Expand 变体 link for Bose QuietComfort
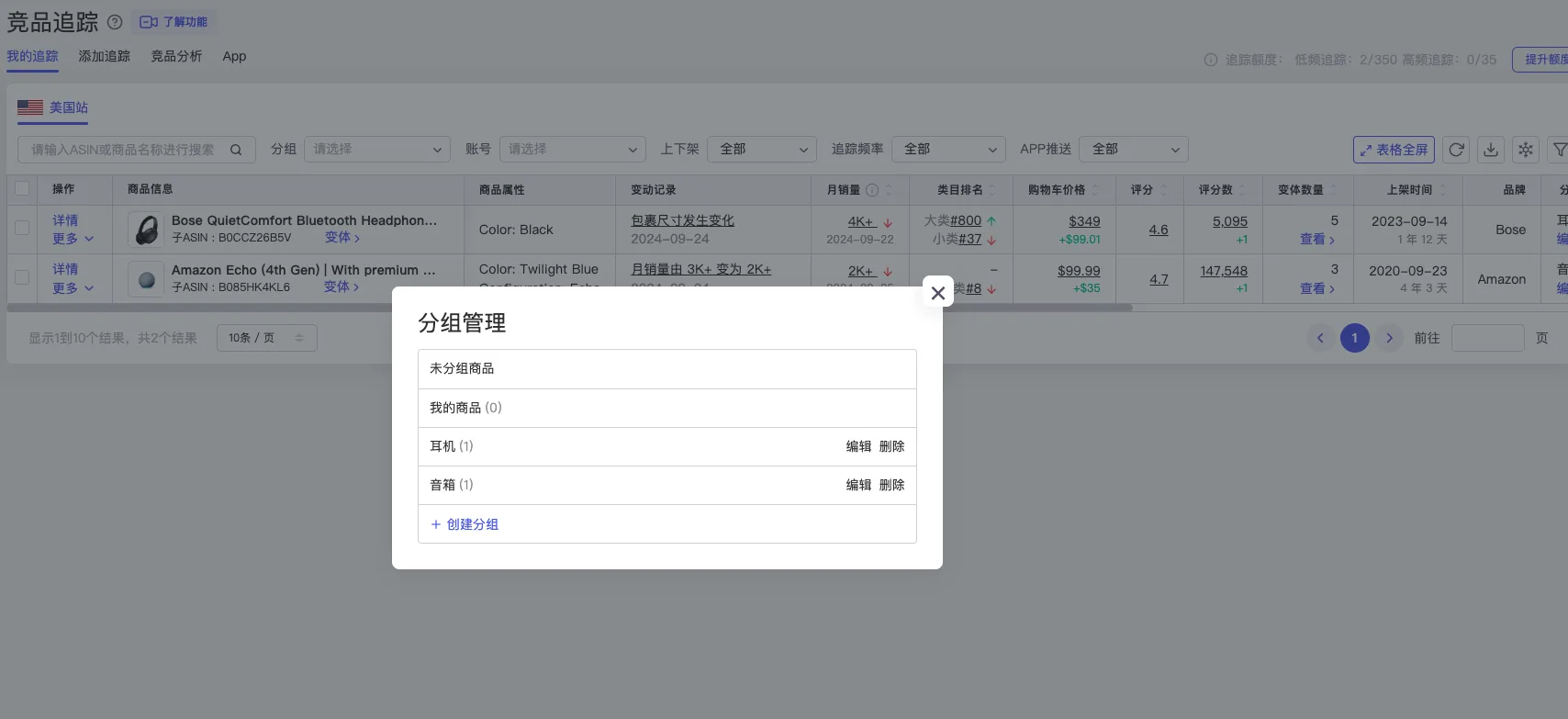Screen dimensions: 1568x719 [342, 238]
